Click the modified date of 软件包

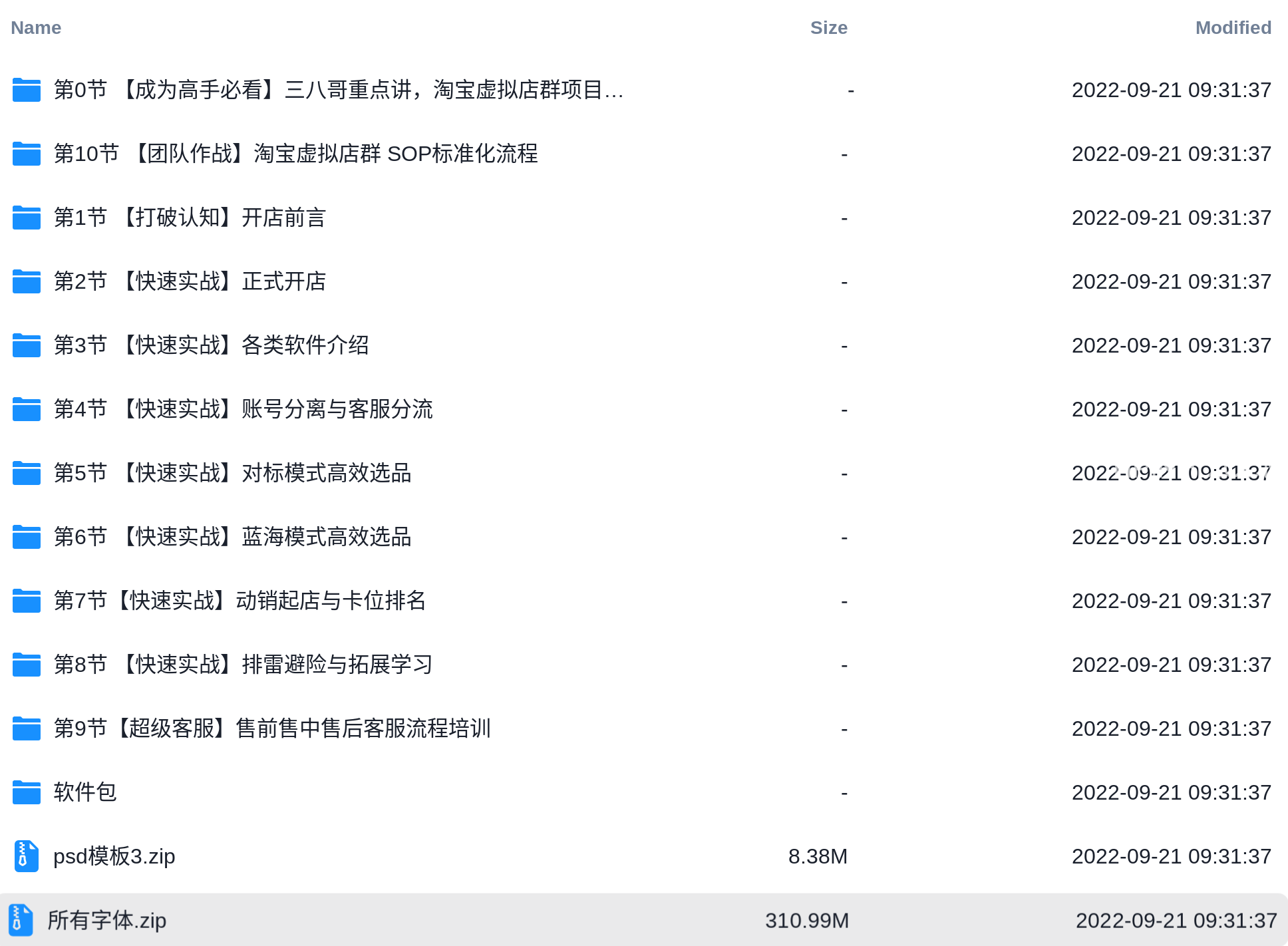[1172, 792]
